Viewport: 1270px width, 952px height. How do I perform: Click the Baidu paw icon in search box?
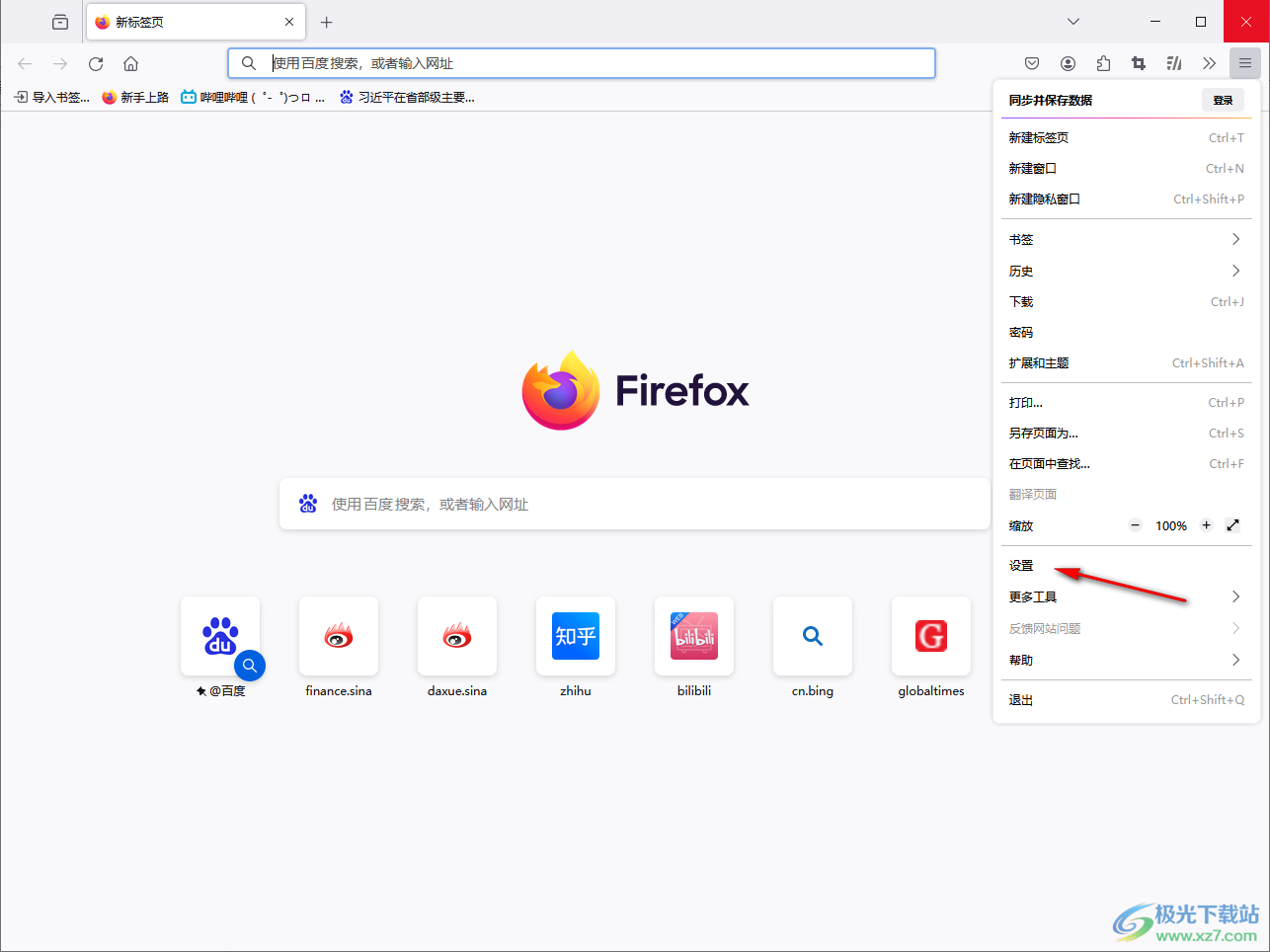click(x=308, y=504)
